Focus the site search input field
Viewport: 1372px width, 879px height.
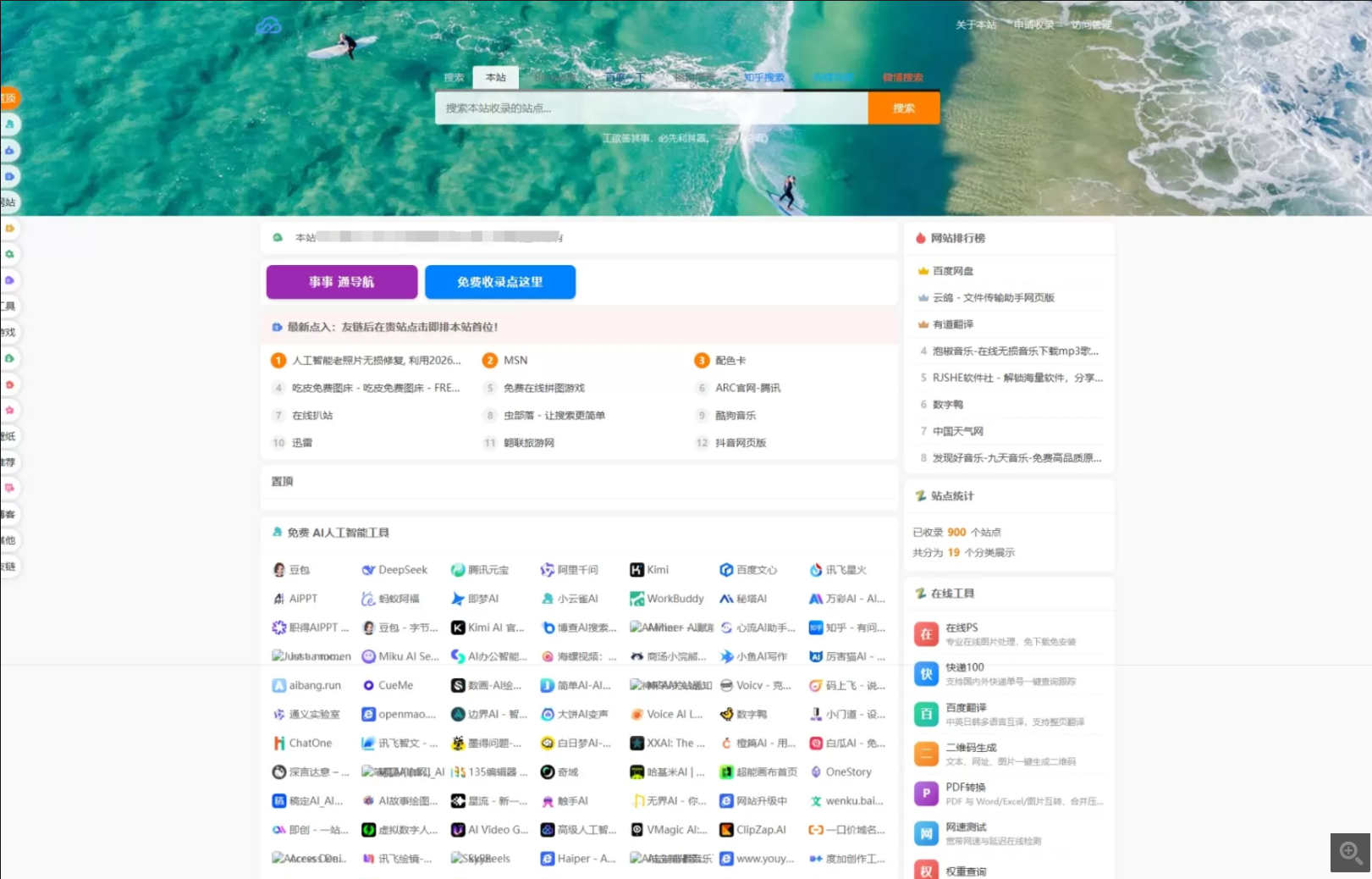point(652,108)
